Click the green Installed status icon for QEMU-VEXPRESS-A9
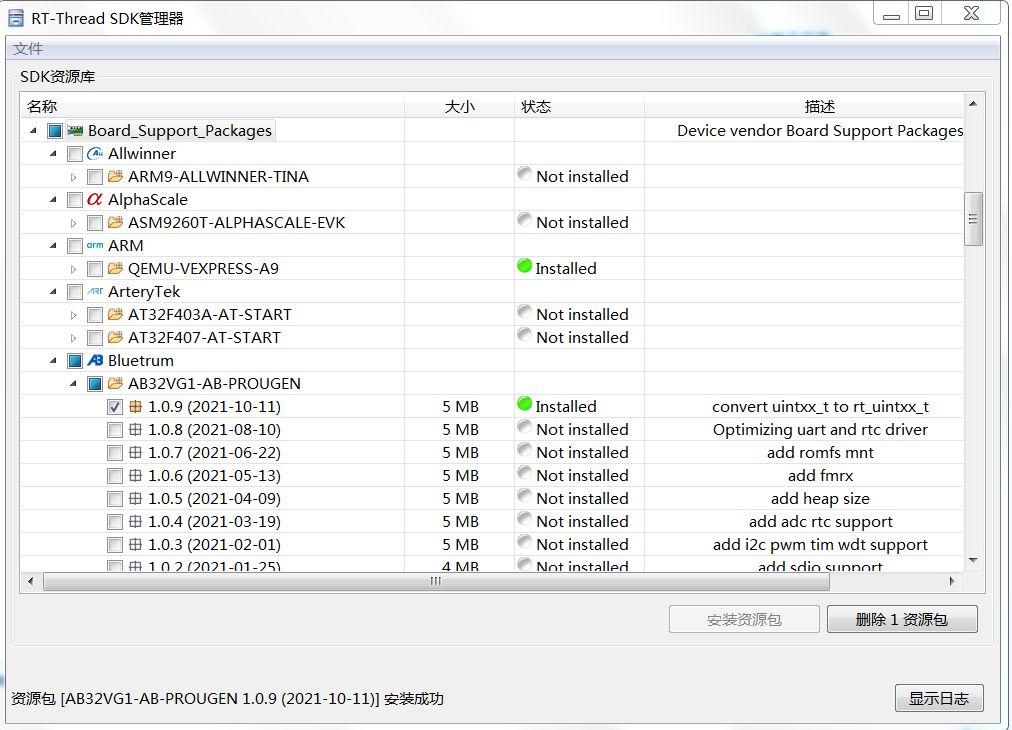 point(525,266)
